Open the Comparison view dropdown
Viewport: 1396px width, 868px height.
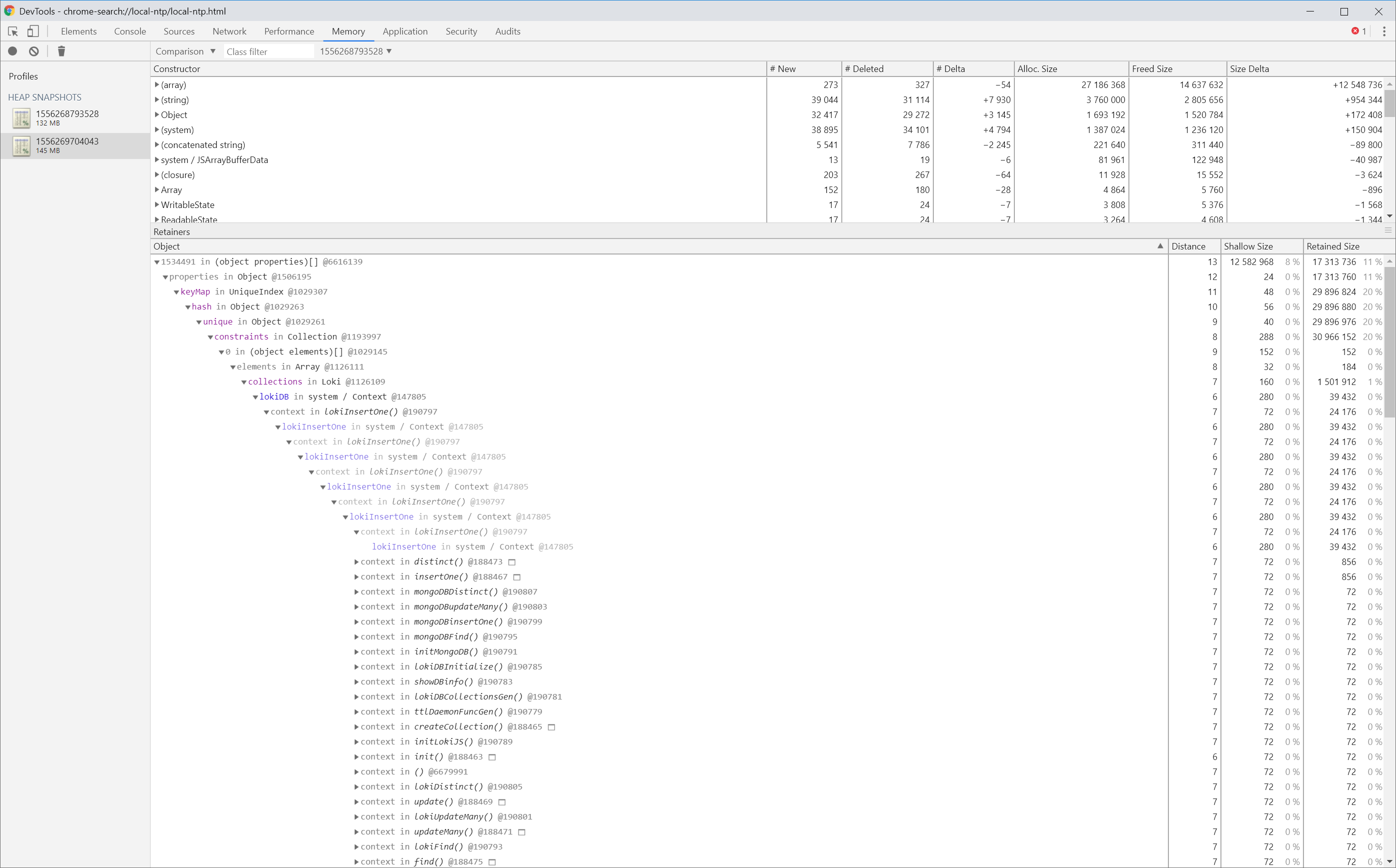coord(185,51)
